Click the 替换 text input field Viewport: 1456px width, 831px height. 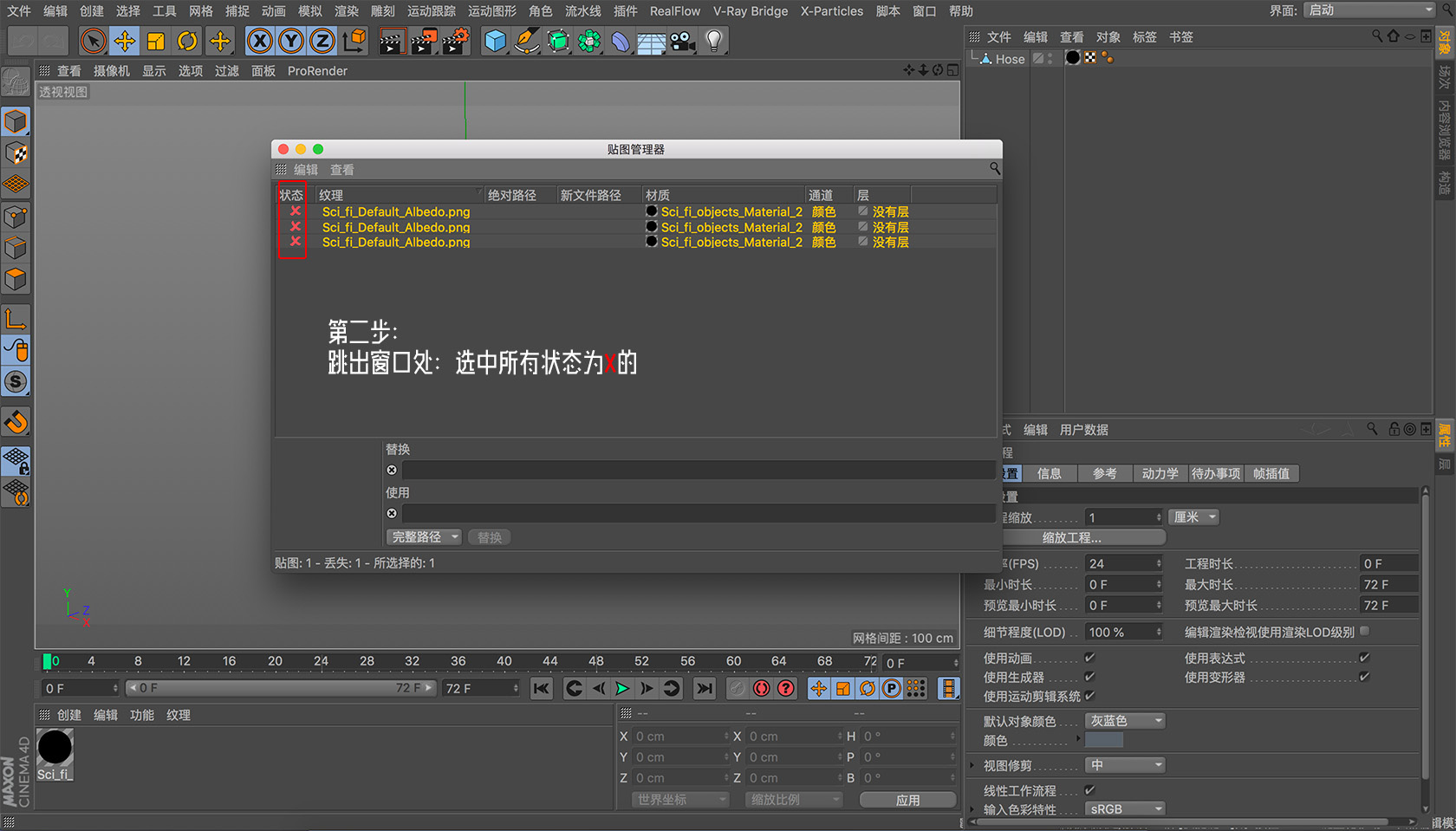pyautogui.click(x=698, y=470)
